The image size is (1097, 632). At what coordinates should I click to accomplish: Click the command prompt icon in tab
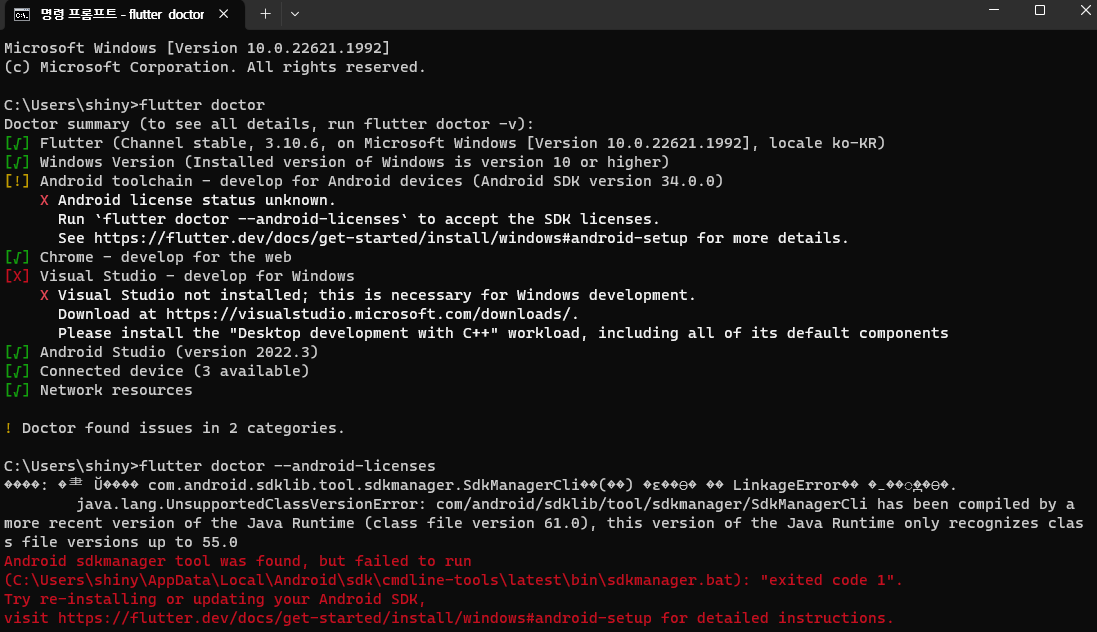[22, 15]
